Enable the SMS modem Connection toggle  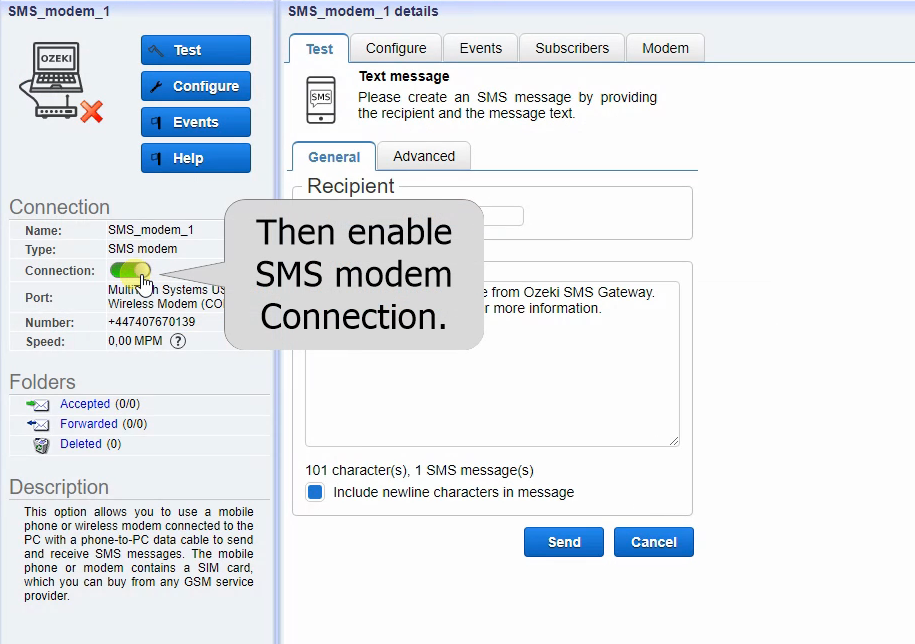[131, 271]
